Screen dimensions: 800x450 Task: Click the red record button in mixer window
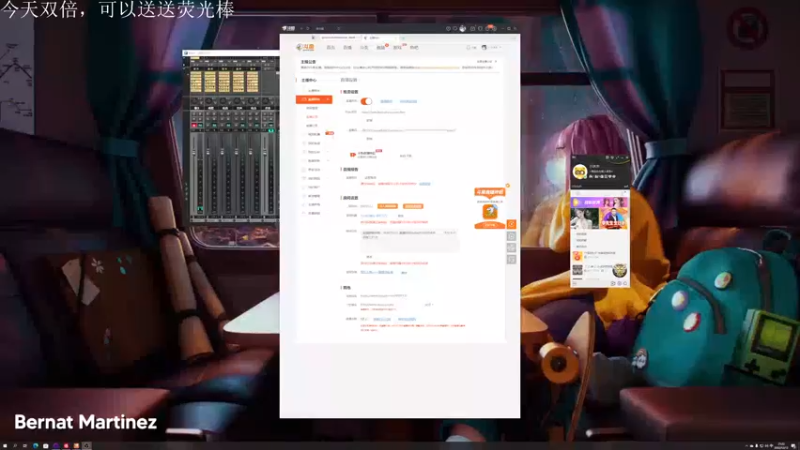tap(194, 125)
